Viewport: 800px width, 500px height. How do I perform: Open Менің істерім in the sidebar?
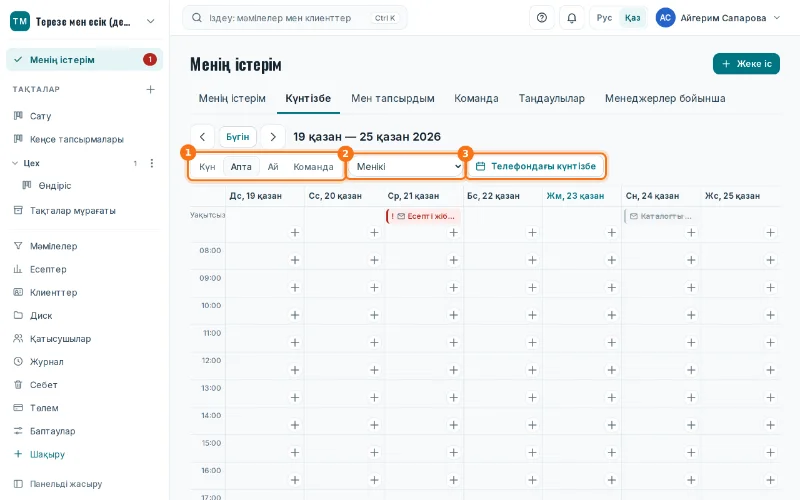[84, 60]
